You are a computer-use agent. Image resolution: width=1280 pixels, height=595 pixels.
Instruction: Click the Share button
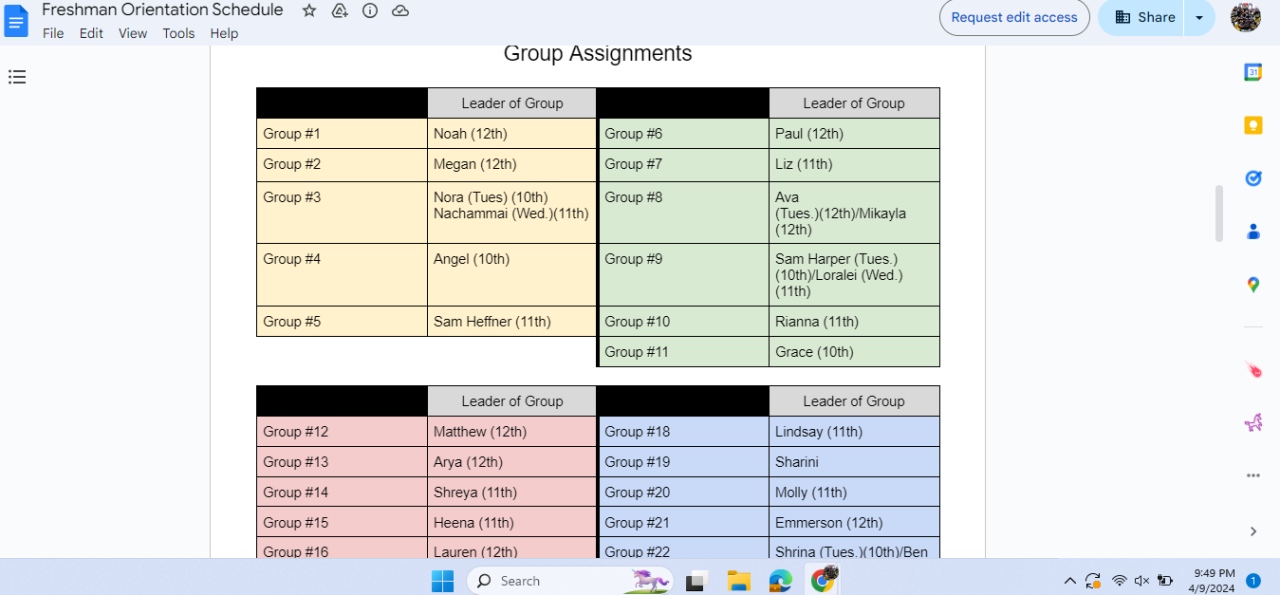coord(1142,17)
